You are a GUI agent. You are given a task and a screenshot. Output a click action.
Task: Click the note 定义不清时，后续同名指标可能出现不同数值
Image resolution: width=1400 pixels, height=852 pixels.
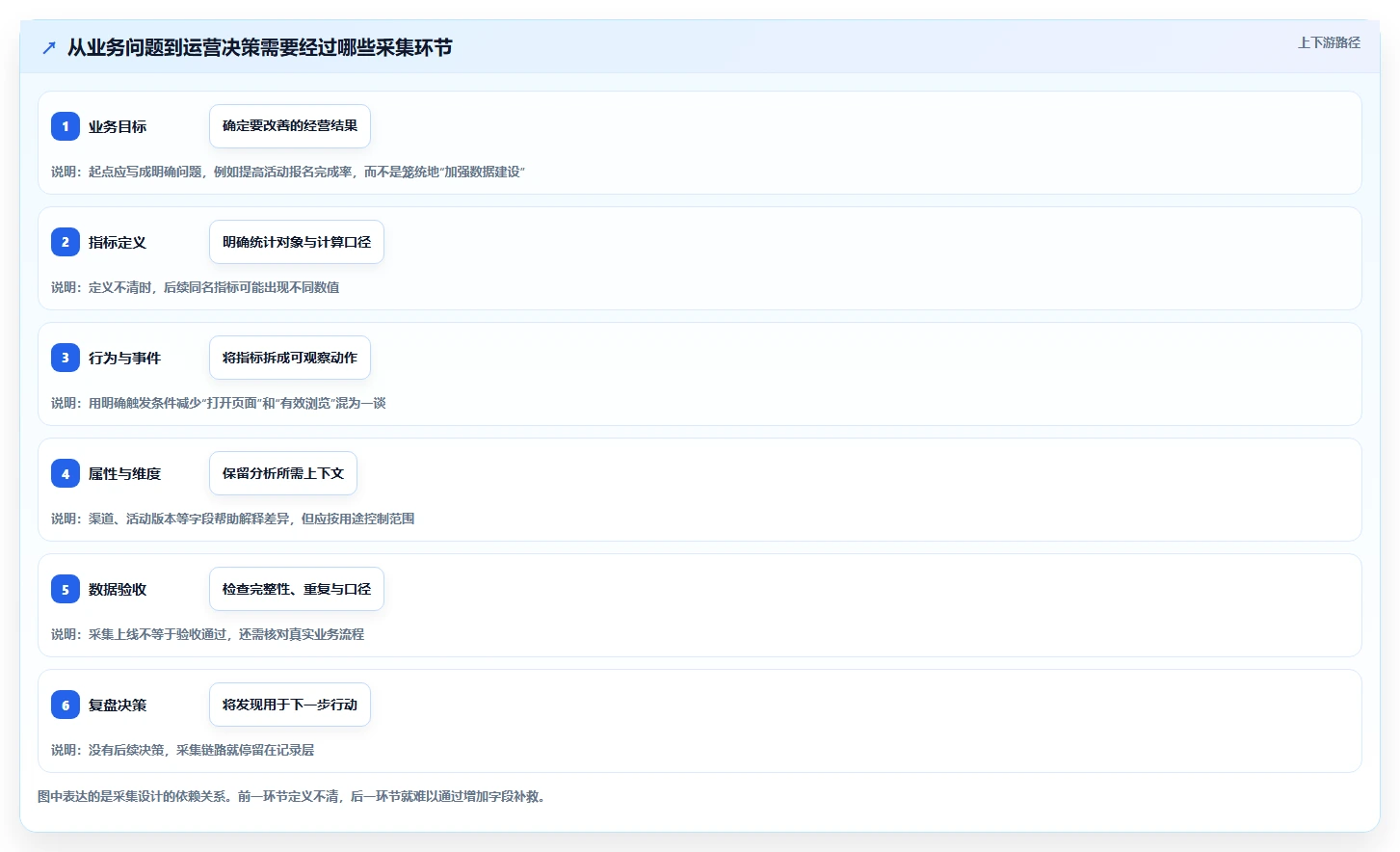(x=196, y=287)
